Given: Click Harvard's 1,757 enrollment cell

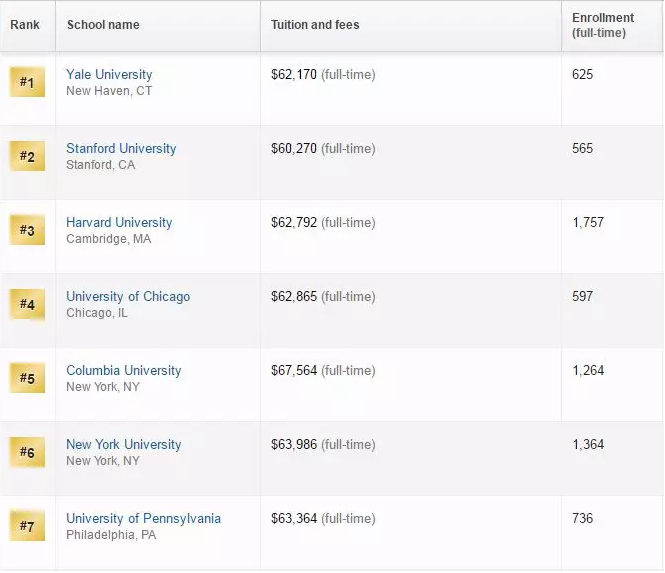Looking at the screenshot, I should pyautogui.click(x=588, y=223).
